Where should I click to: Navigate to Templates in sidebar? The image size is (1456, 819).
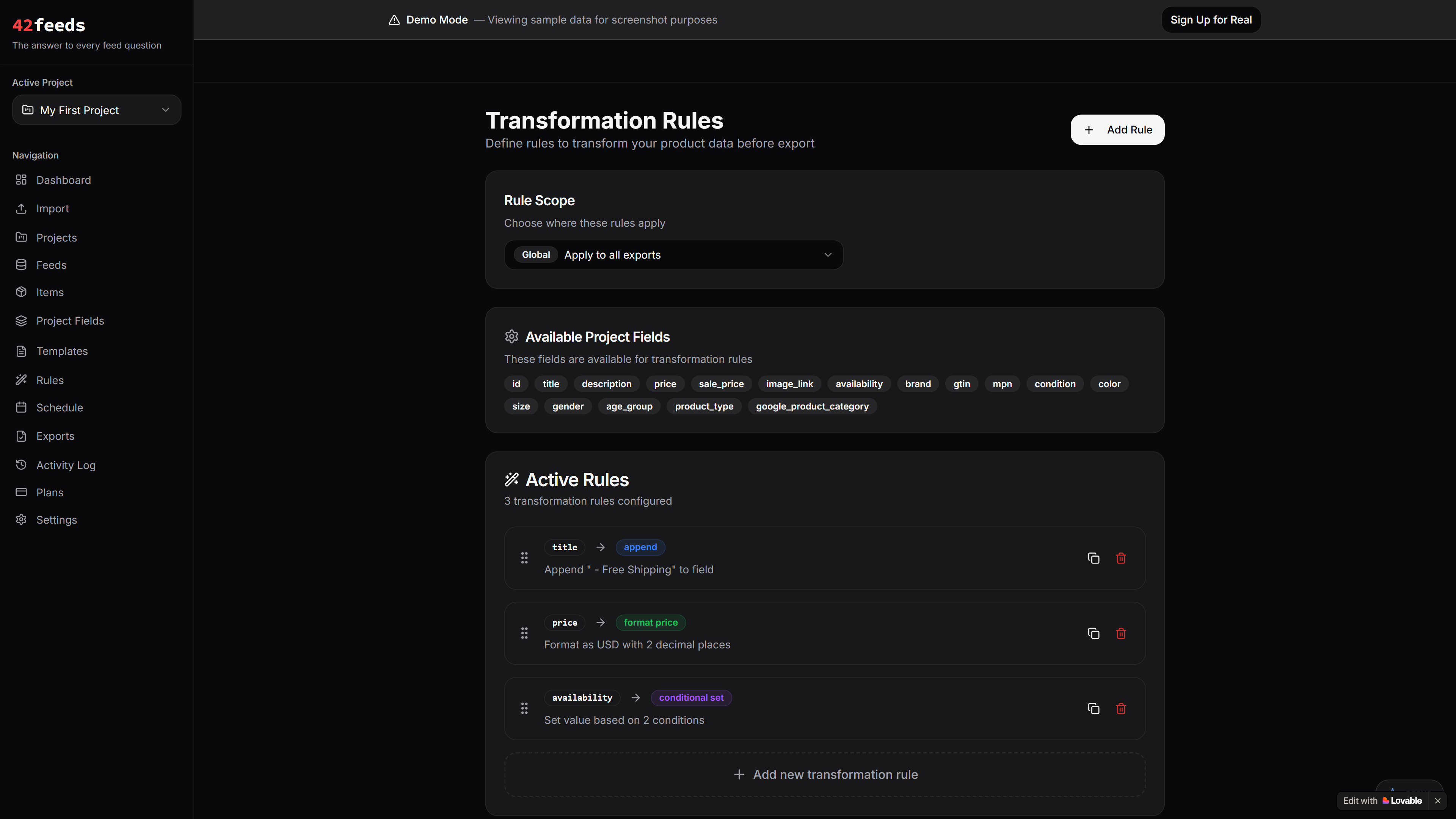click(61, 351)
